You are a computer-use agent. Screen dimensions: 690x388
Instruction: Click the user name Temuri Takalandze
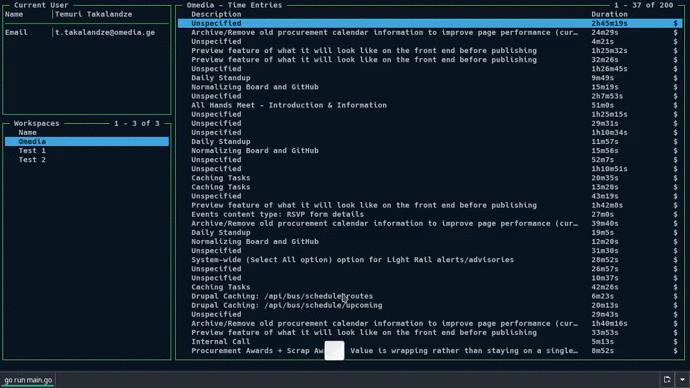tap(93, 14)
